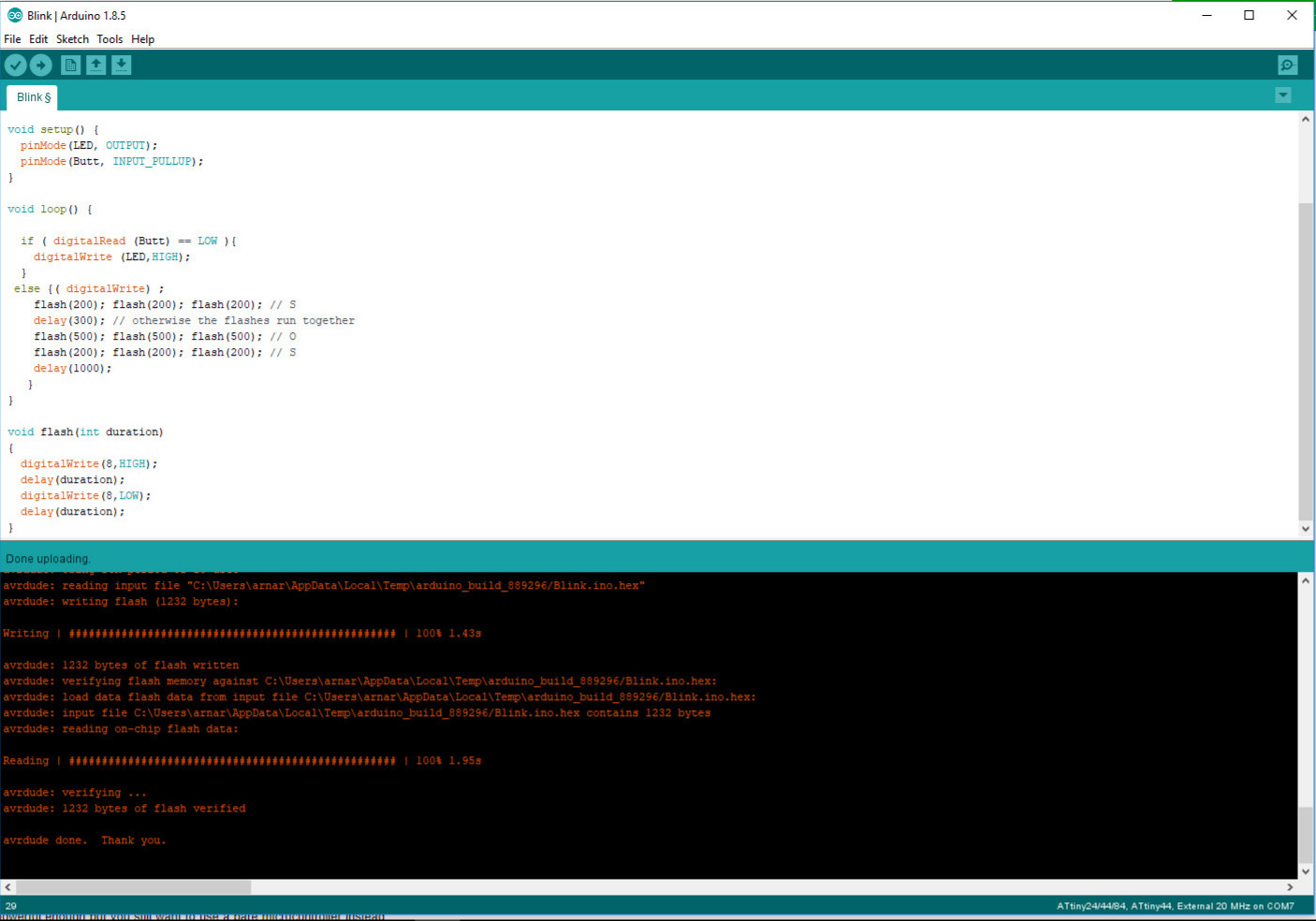Click the 'void setup() {' code line
Screen dimensions: 1316x921
coord(53,130)
